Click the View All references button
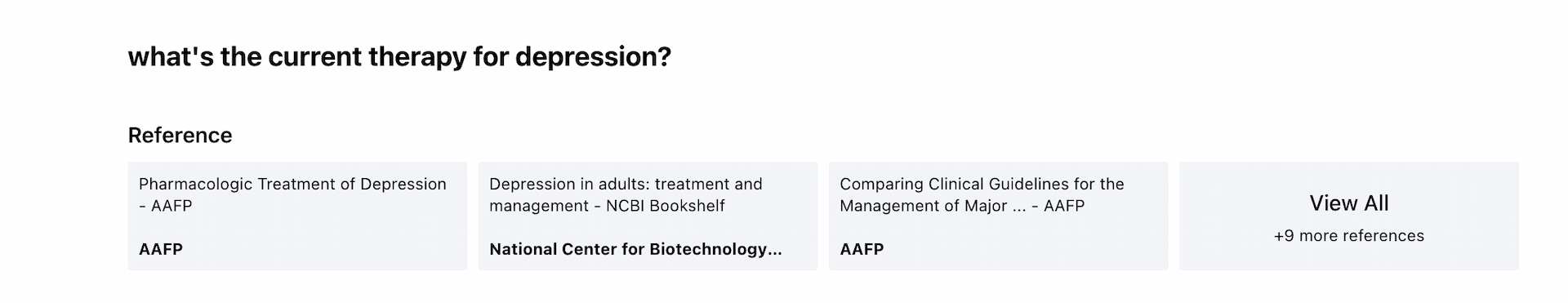 click(1348, 216)
